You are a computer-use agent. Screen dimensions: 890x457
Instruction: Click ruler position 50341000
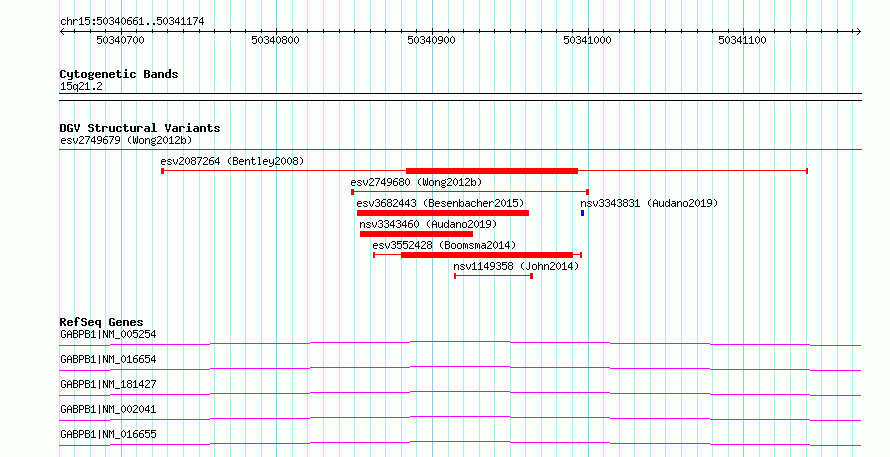tap(587, 40)
